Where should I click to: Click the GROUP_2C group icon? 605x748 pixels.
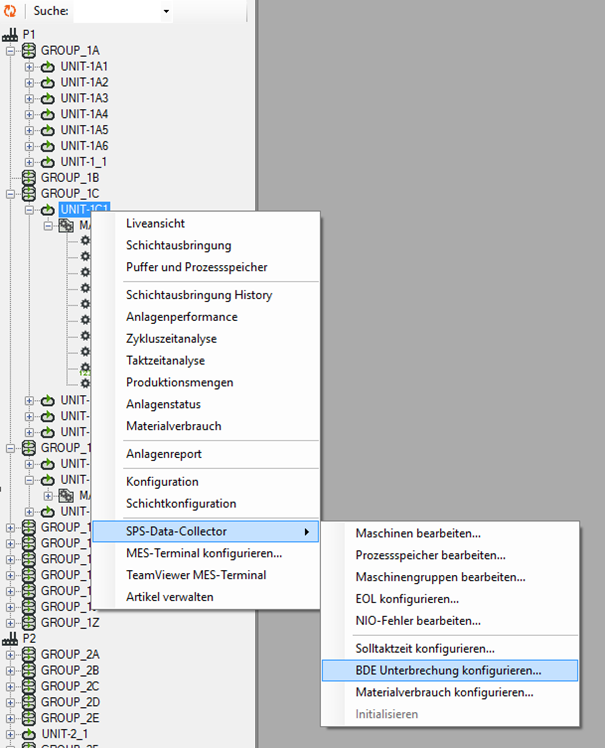[29, 686]
